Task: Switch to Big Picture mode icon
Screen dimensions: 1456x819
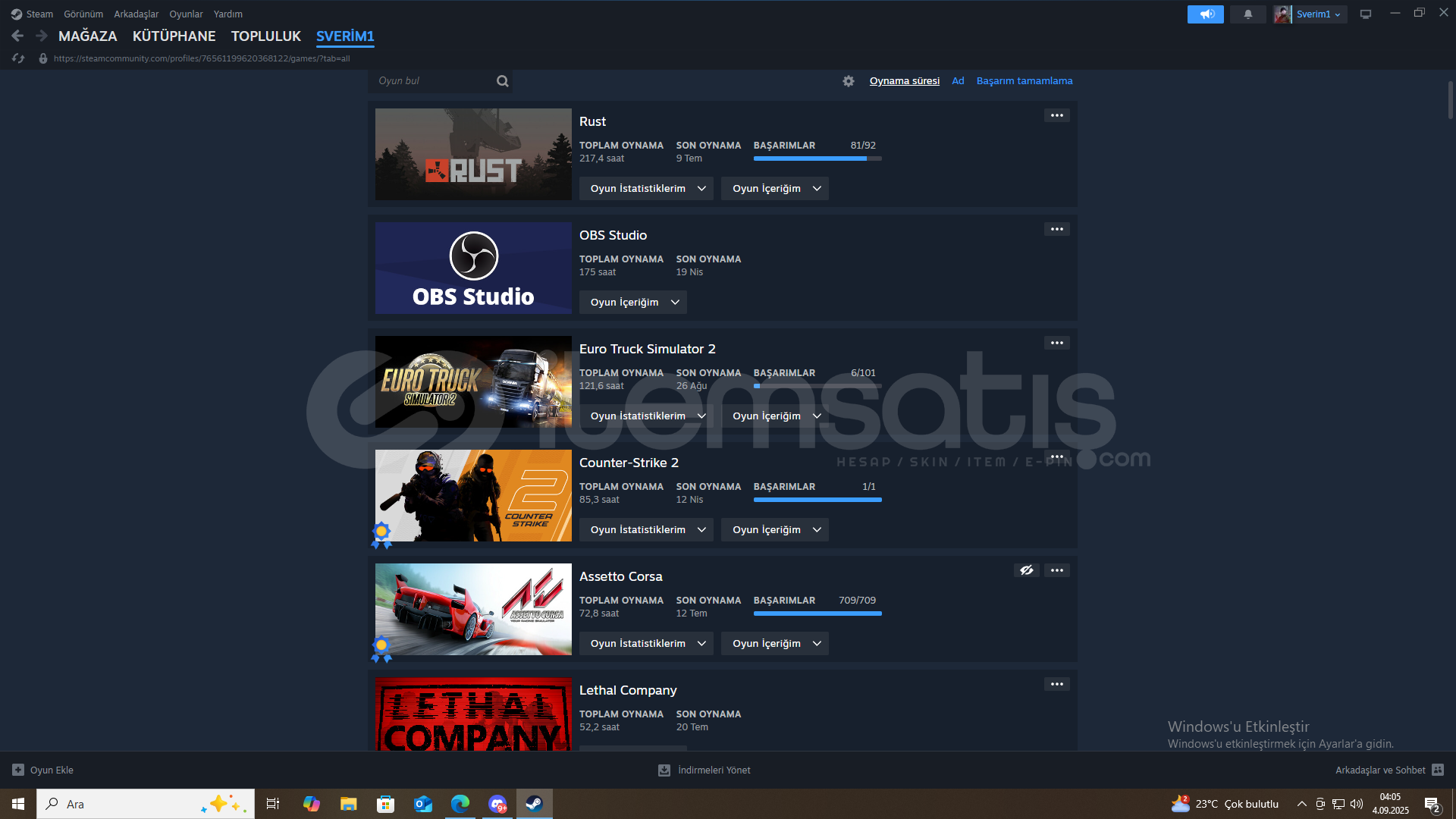Action: [1366, 14]
